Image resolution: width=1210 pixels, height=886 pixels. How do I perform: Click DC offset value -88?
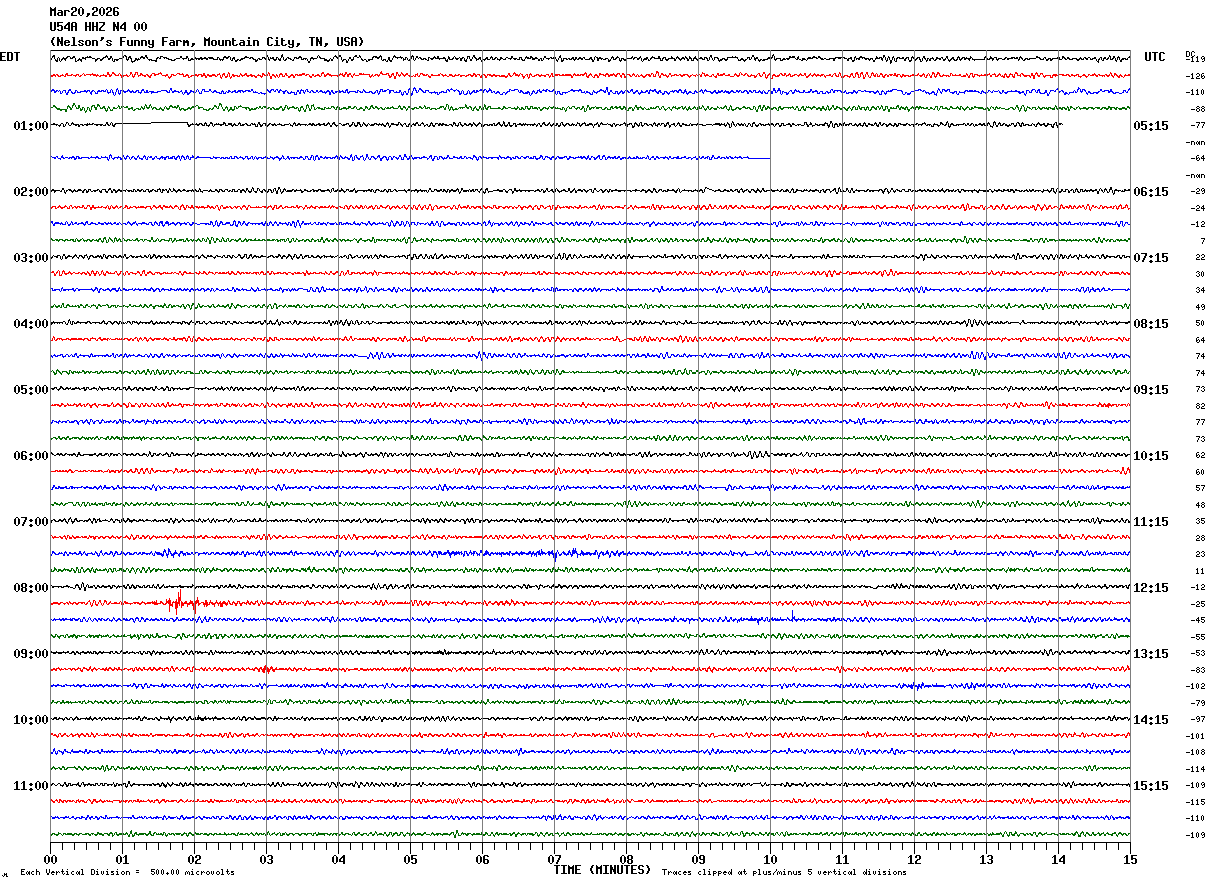click(1197, 109)
